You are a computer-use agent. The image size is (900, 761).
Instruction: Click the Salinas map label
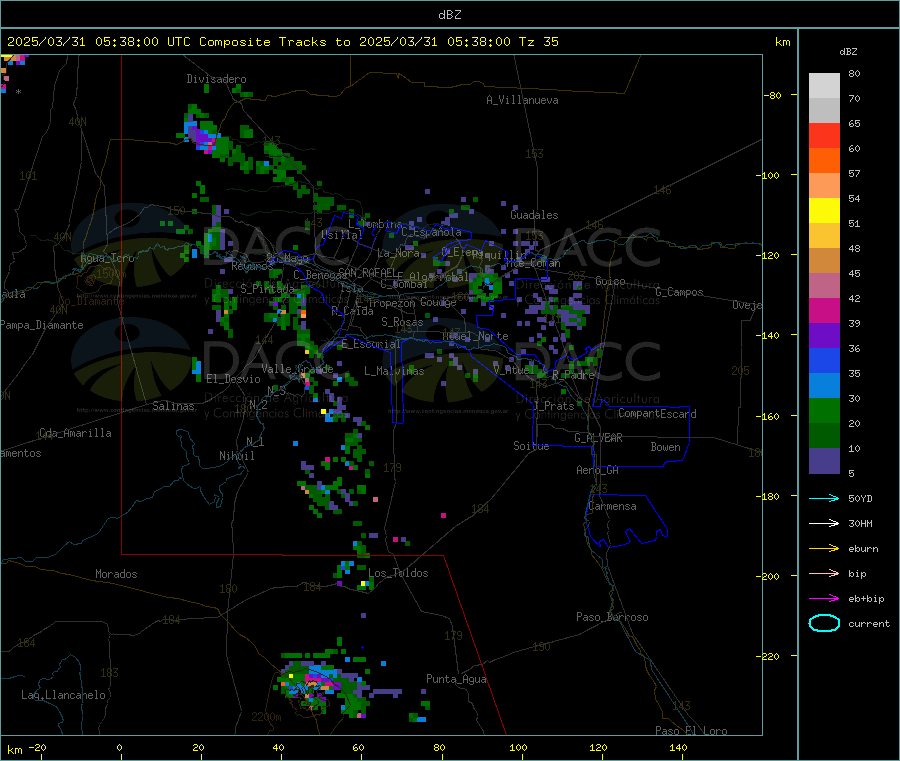click(x=173, y=406)
